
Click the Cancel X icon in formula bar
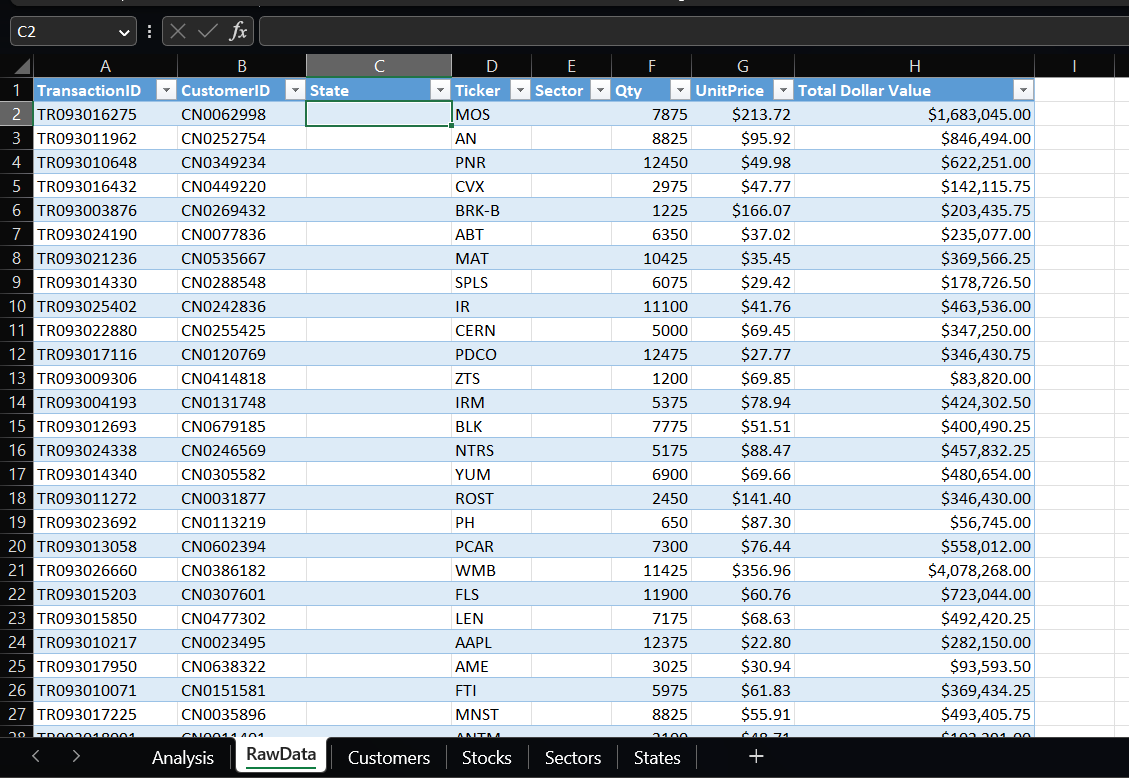pyautogui.click(x=179, y=31)
